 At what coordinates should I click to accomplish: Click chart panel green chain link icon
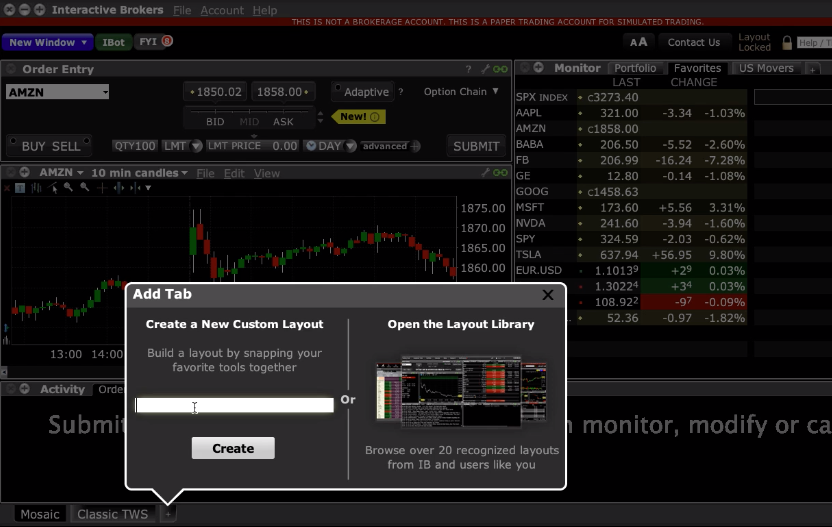pos(500,172)
